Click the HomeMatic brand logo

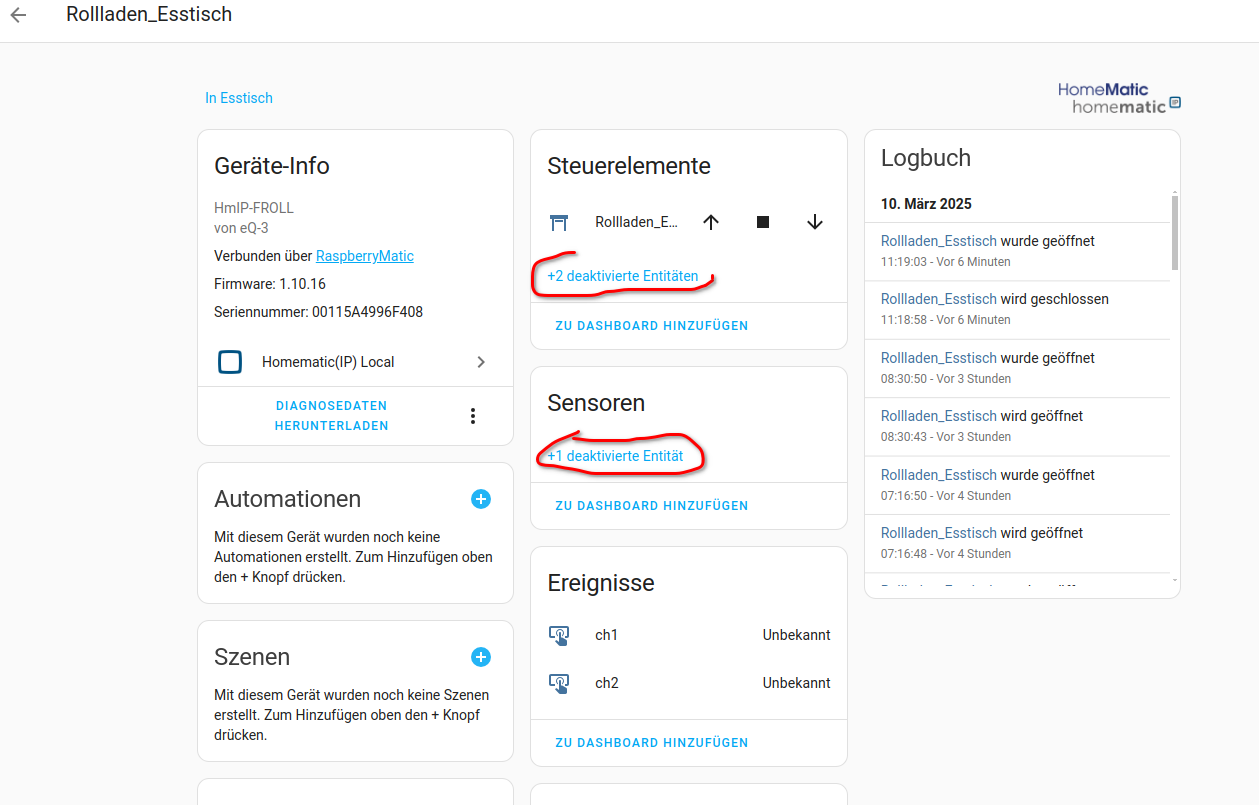[x=1120, y=97]
